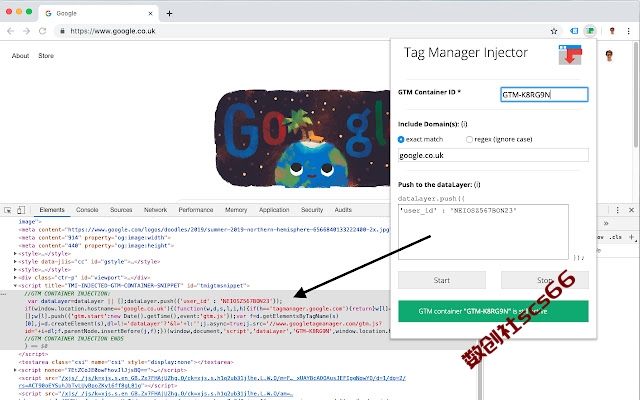Go forward using the browser forward arrow
640x400 pixels.
(27, 31)
